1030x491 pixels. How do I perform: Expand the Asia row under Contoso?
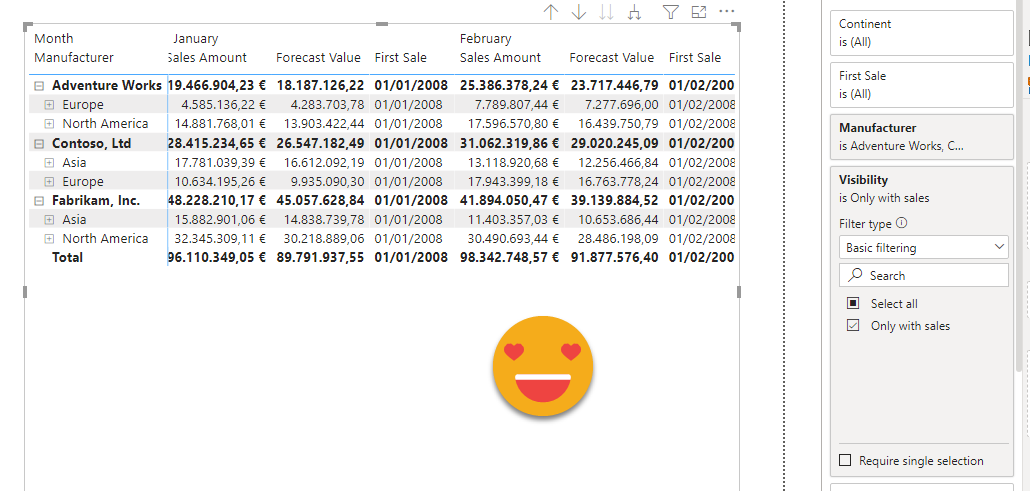[x=49, y=163]
